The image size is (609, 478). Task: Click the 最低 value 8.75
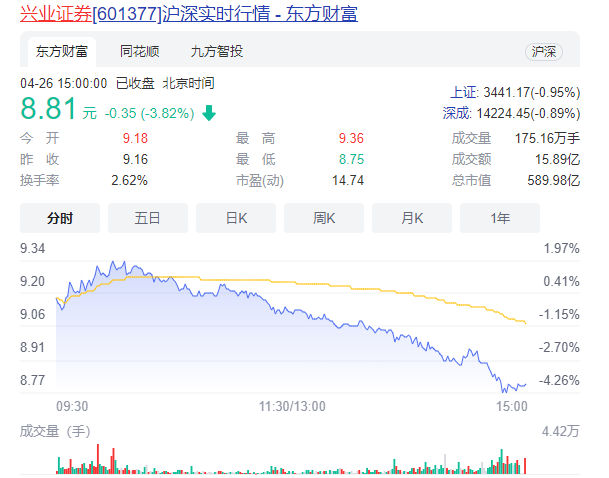pos(351,159)
